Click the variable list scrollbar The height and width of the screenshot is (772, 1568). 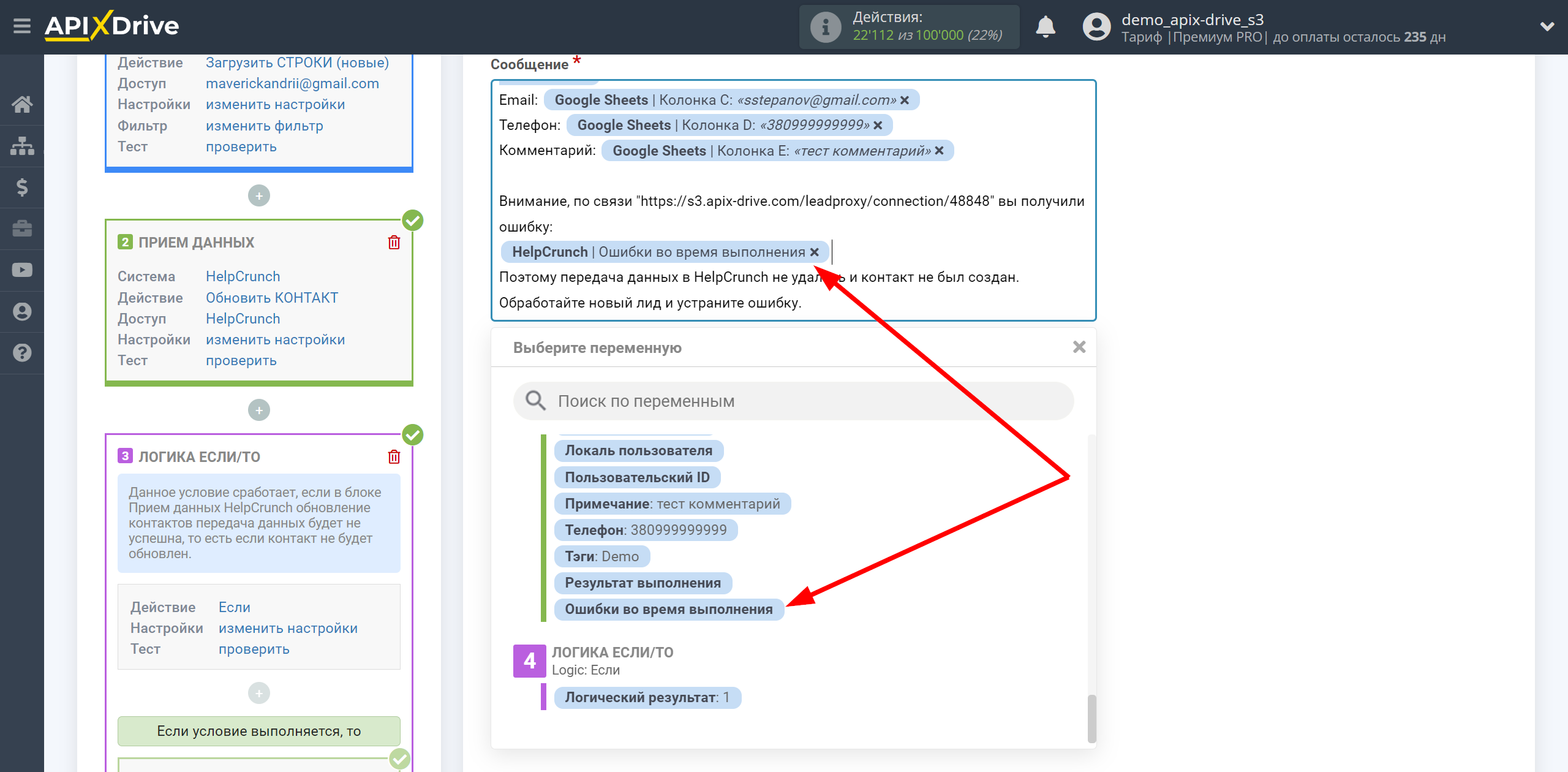click(1091, 718)
